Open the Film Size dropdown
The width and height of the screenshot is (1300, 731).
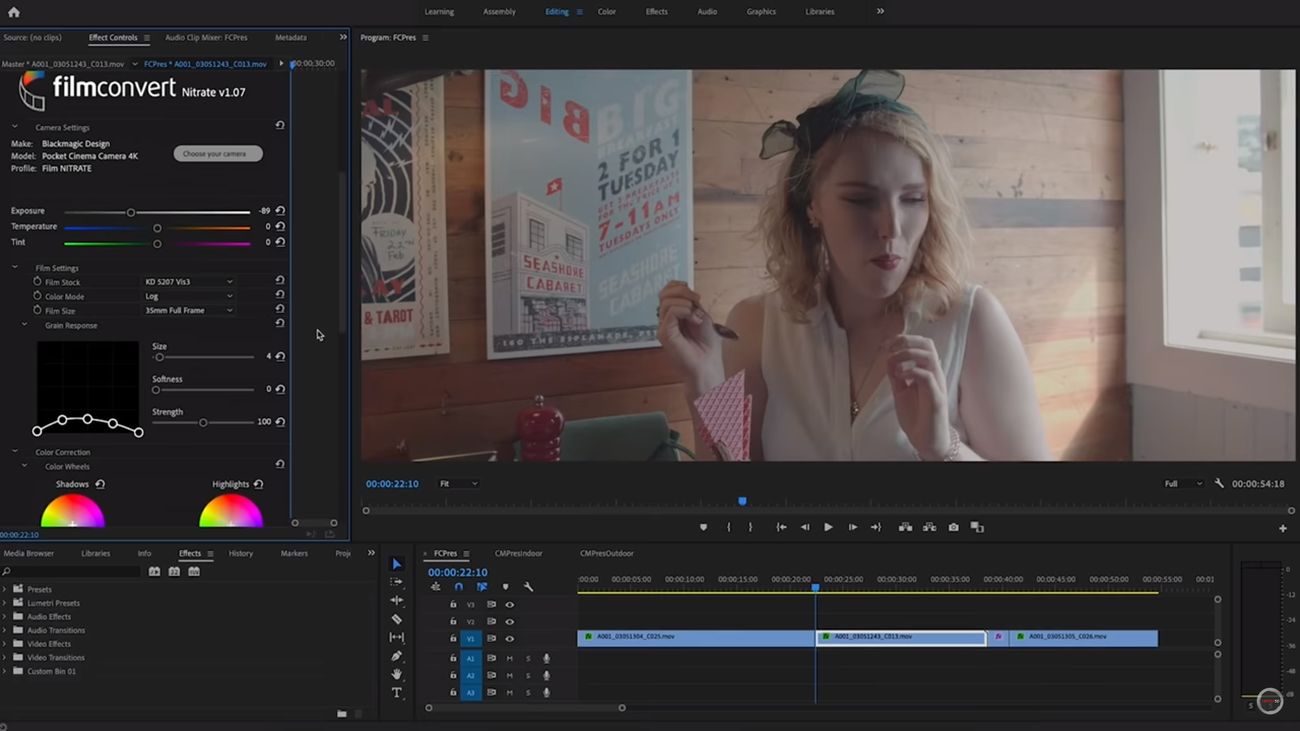pos(188,311)
